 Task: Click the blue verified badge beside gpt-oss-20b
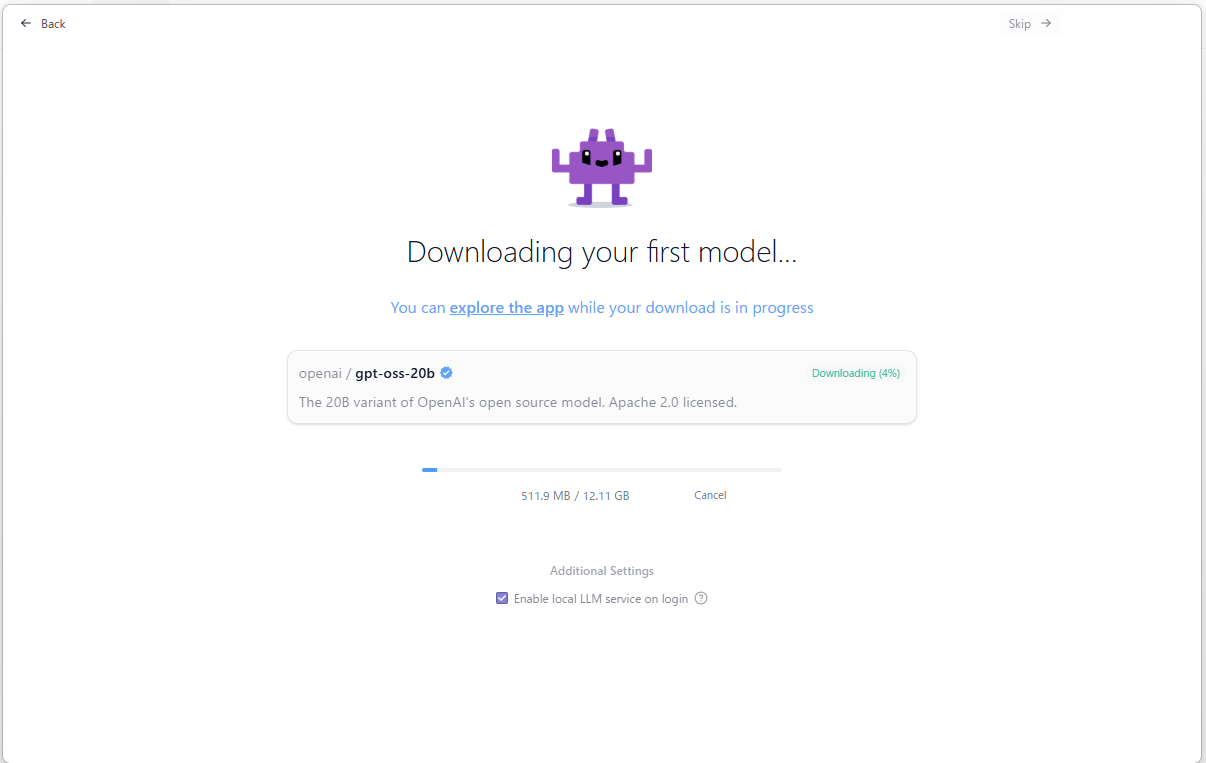pos(447,373)
